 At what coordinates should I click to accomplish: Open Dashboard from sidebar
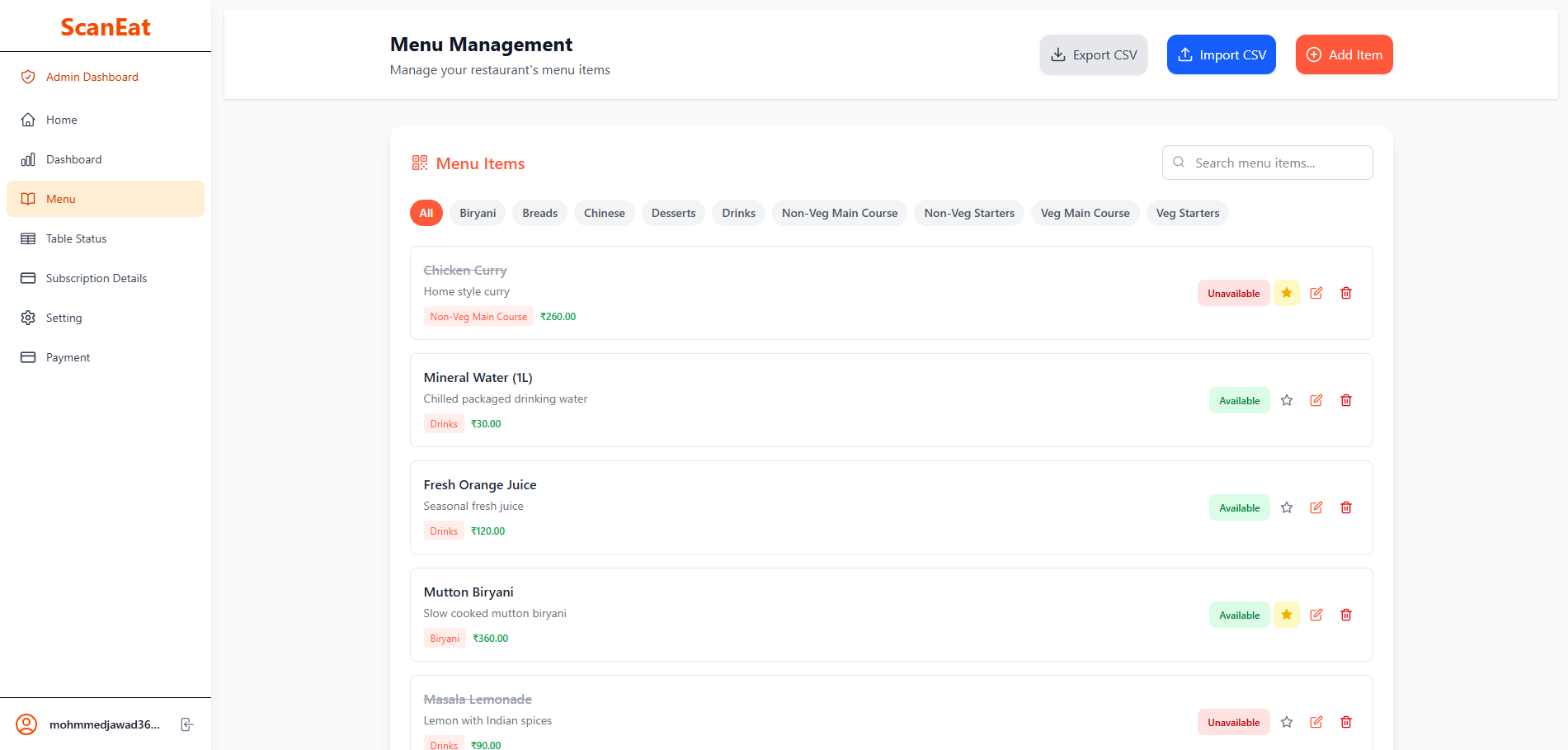tap(106, 159)
